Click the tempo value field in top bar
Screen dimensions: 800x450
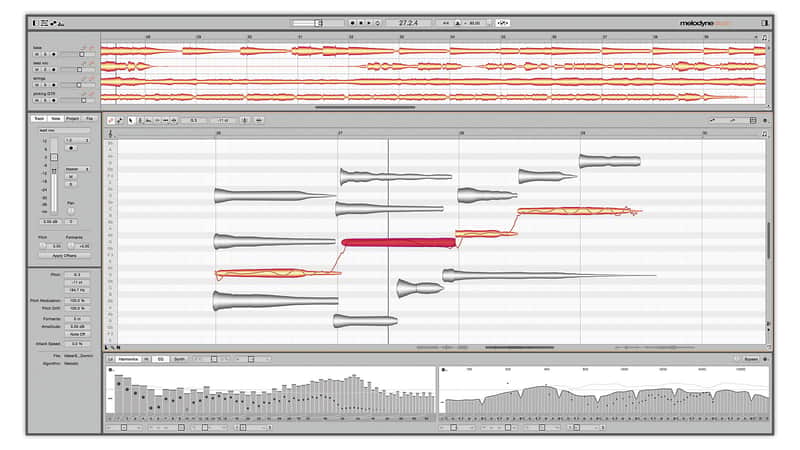tap(474, 23)
